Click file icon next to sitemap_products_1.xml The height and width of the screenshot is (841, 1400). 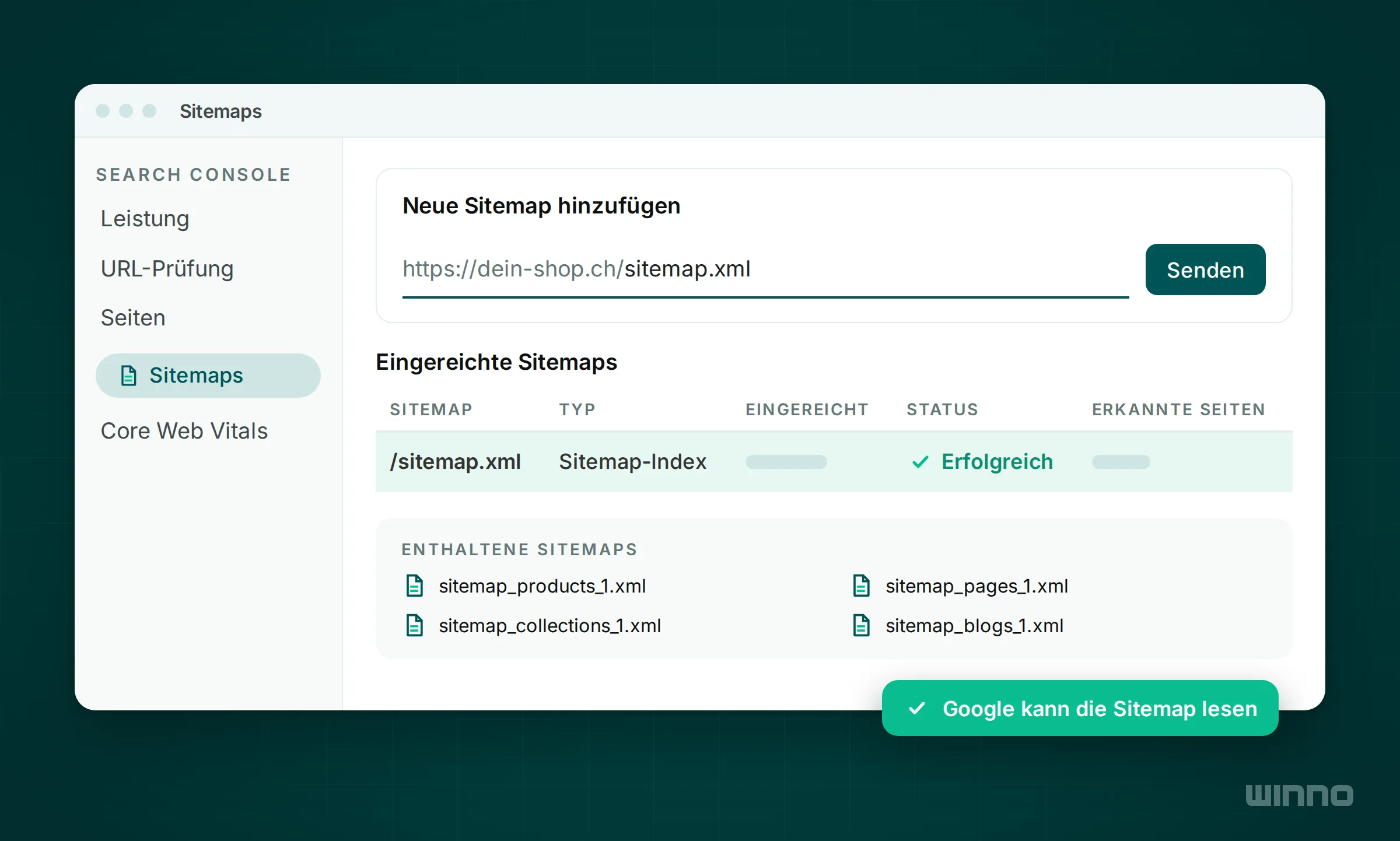click(x=414, y=586)
